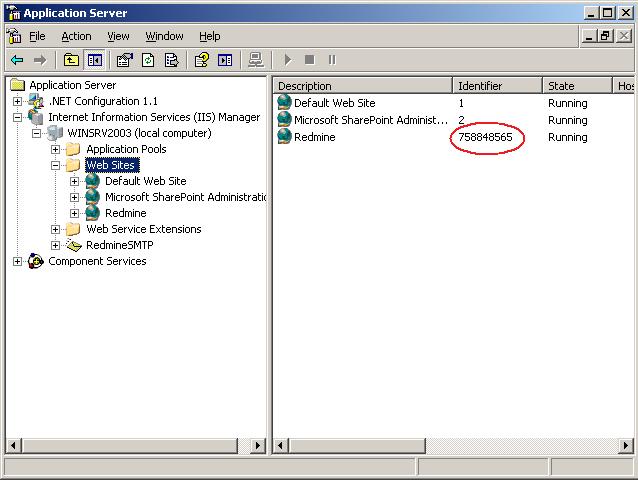Open the View menu
This screenshot has height=480, width=638.
118,36
